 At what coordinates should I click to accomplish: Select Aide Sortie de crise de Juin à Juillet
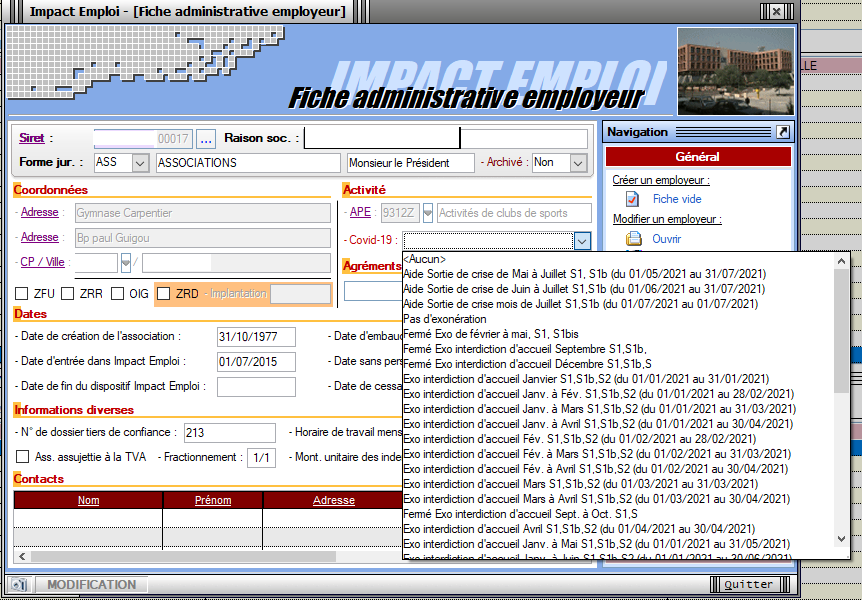584,289
